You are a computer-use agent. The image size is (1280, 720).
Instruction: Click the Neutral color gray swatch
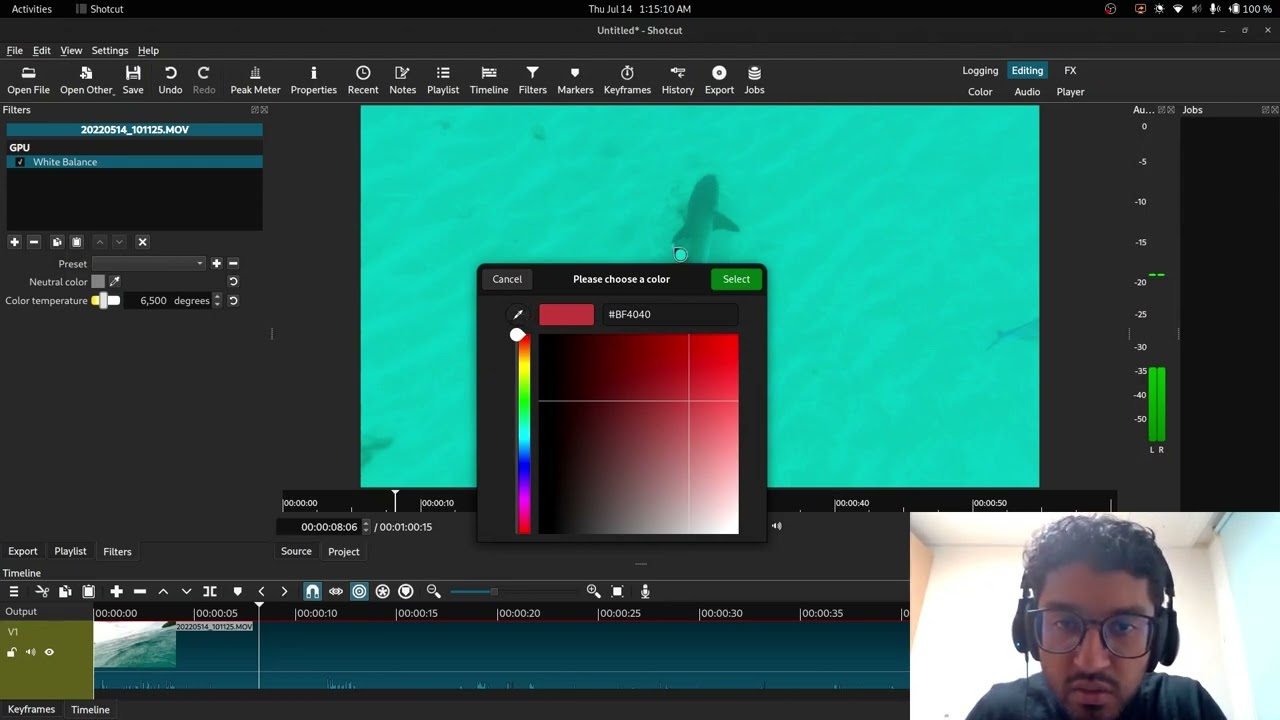tap(98, 282)
